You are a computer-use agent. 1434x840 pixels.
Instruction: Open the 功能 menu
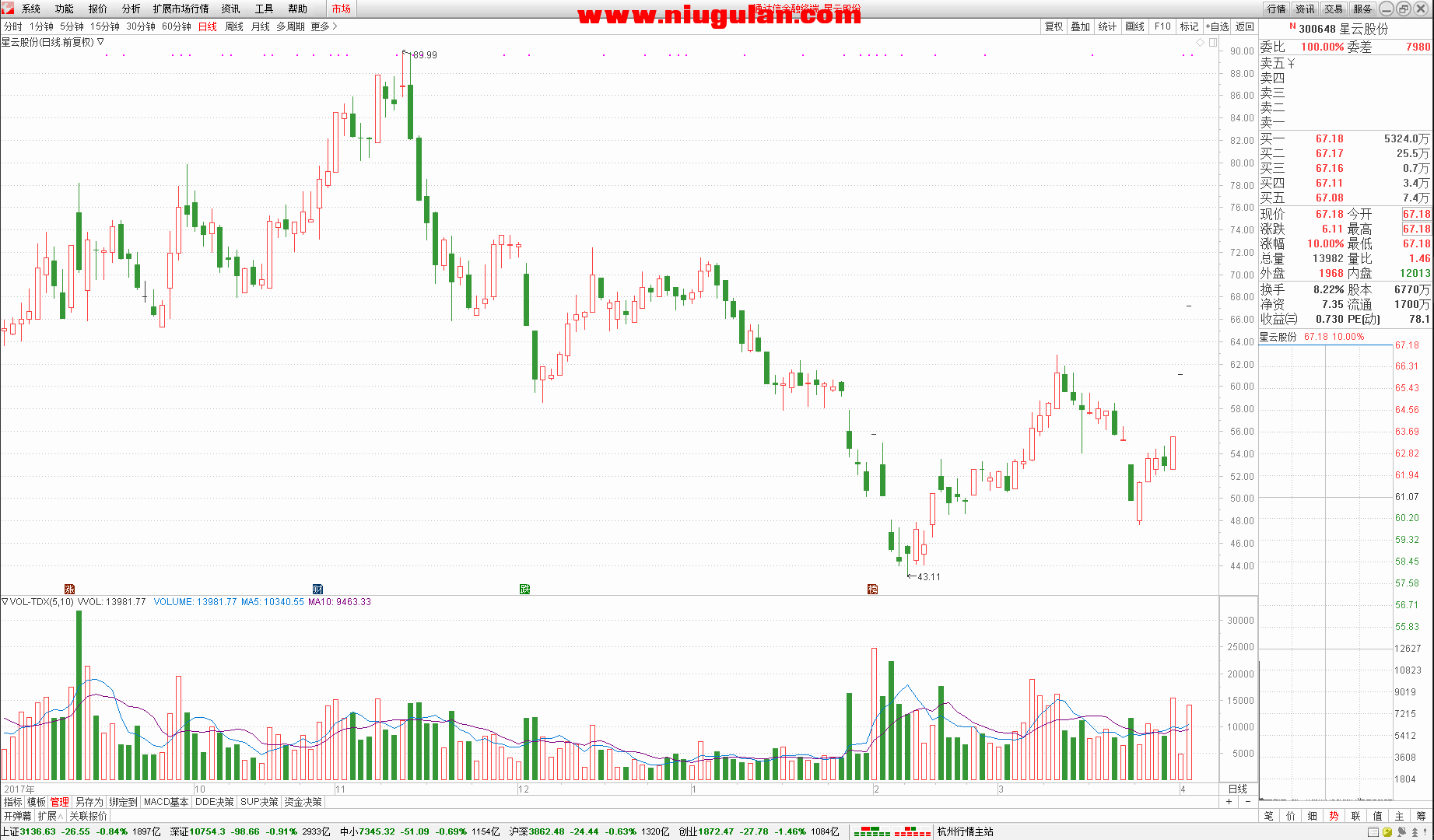point(65,9)
